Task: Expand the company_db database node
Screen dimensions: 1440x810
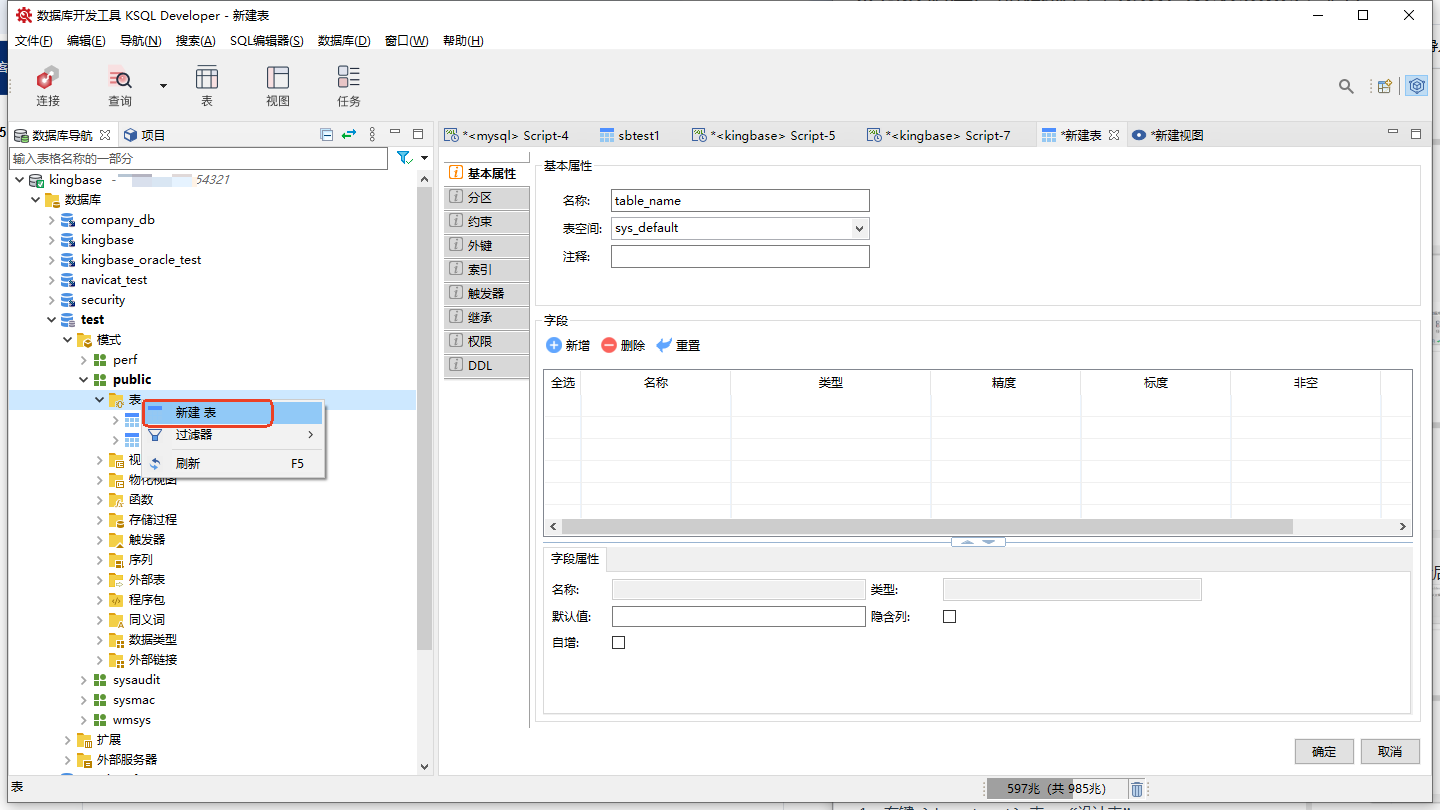Action: click(52, 220)
